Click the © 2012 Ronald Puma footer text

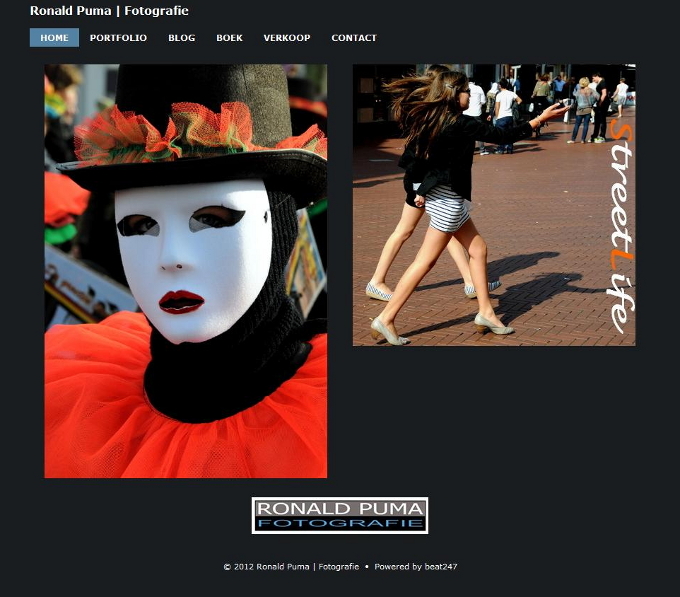point(290,567)
